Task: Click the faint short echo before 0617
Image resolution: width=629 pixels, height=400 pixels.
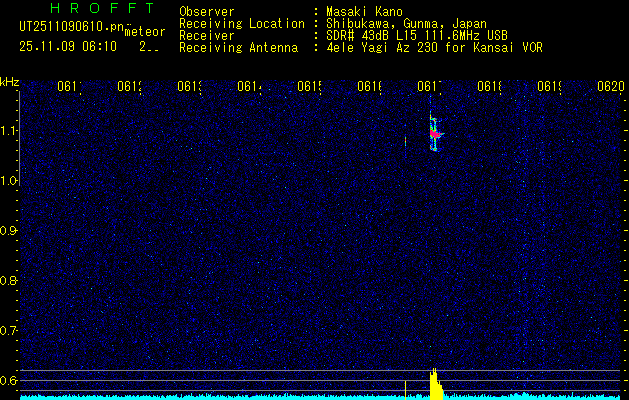Action: pyautogui.click(x=405, y=143)
